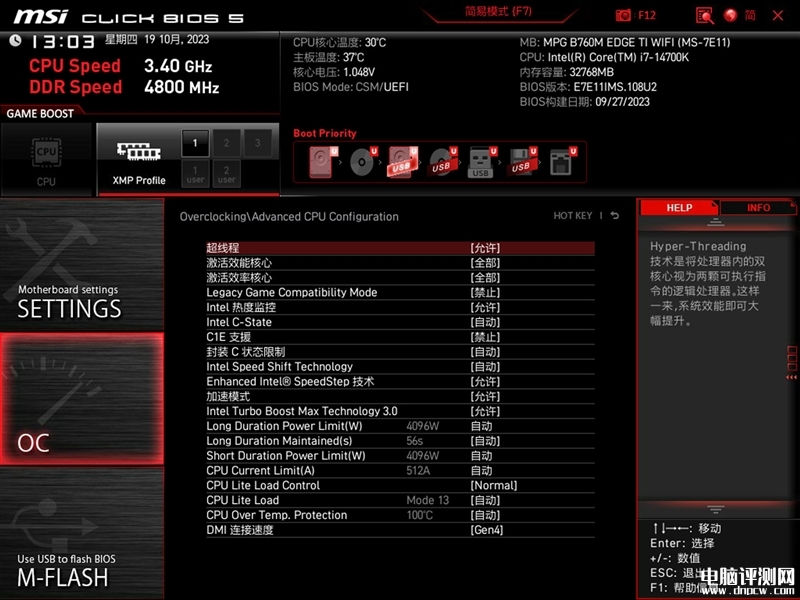
Task: Change CPU Lite Load value [自动]
Action: pos(485,501)
